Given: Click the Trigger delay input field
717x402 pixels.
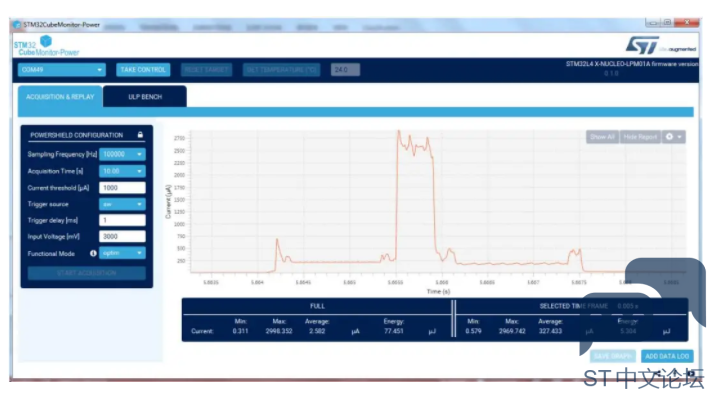Looking at the screenshot, I should [x=122, y=220].
